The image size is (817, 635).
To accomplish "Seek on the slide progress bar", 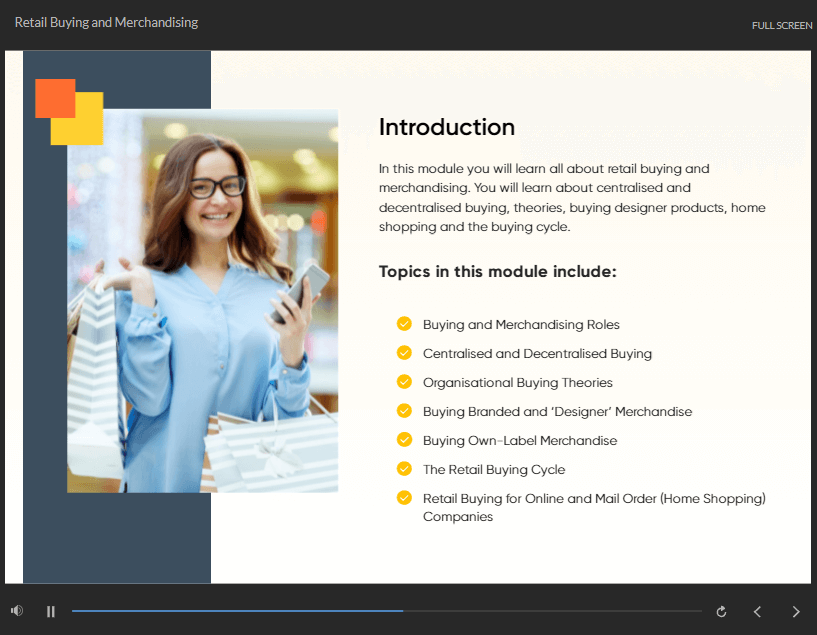I will 386,611.
